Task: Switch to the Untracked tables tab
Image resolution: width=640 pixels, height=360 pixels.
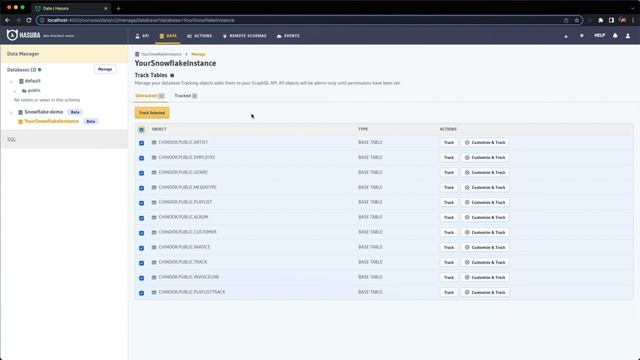Action: point(150,96)
